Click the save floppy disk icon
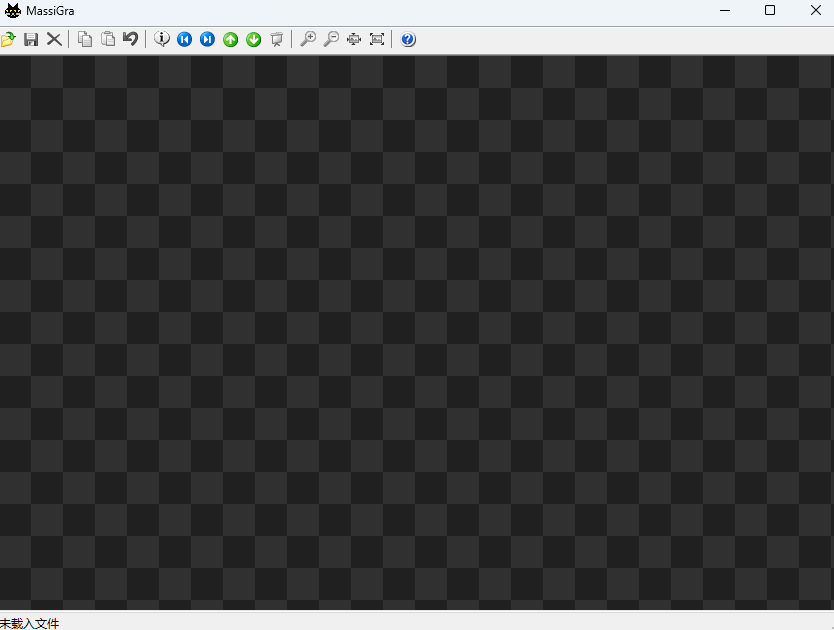 31,39
